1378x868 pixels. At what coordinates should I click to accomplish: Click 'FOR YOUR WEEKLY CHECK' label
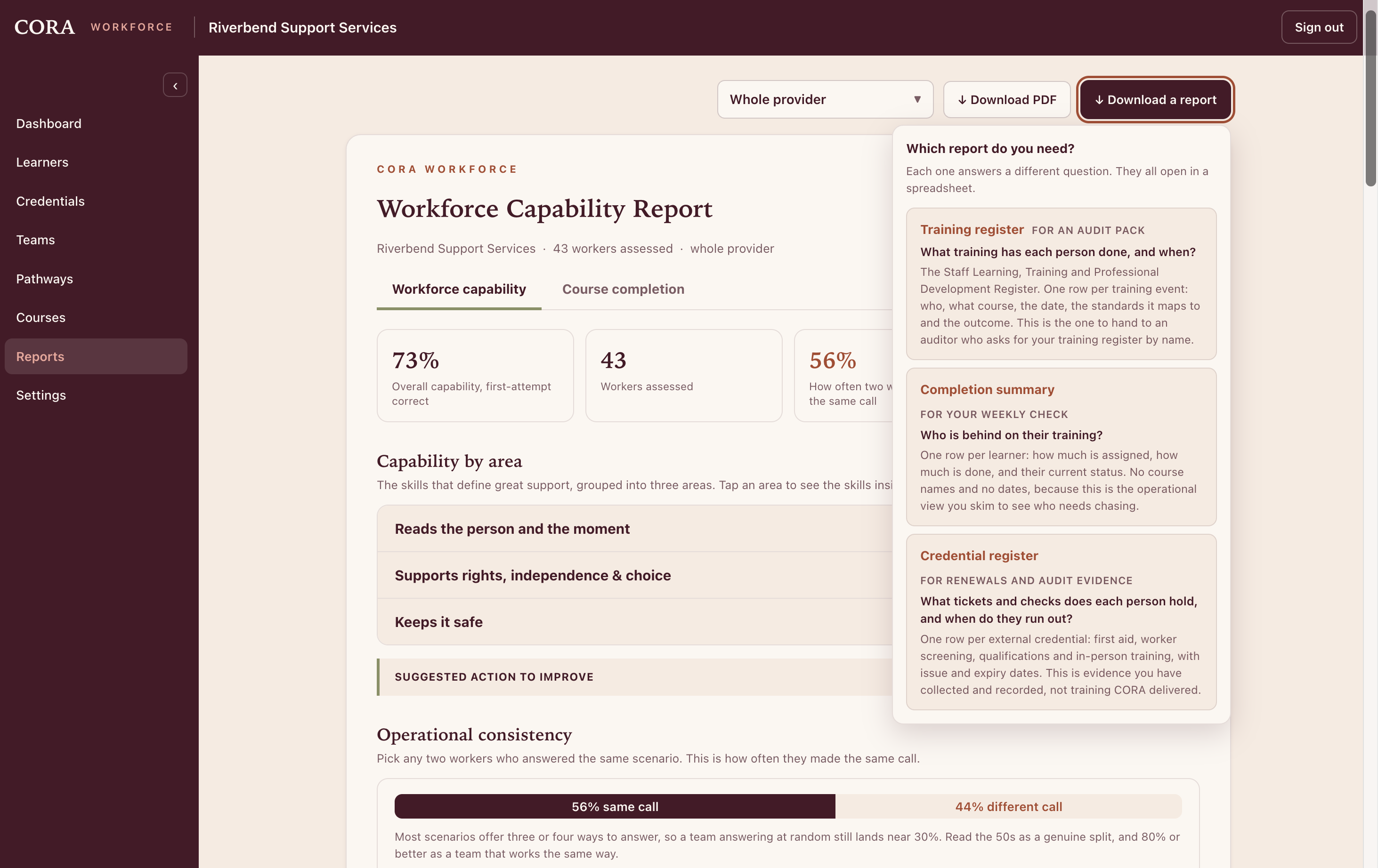point(993,415)
